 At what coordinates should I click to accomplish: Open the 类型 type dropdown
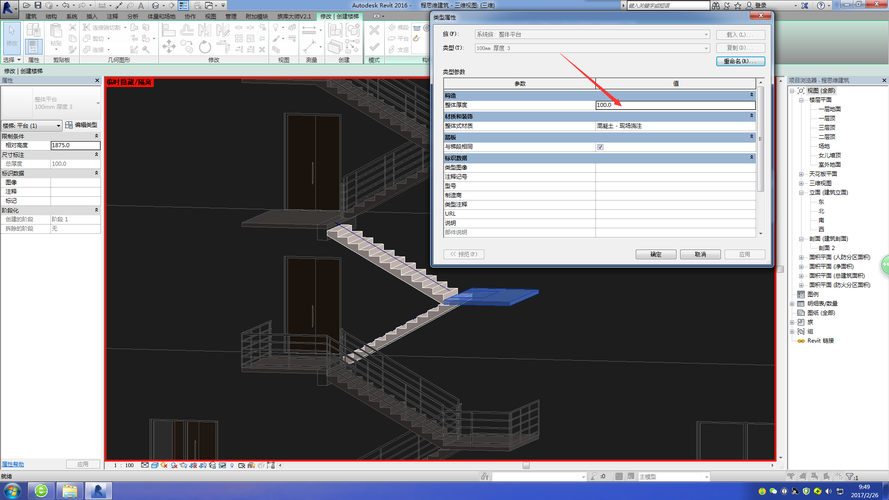(x=592, y=48)
